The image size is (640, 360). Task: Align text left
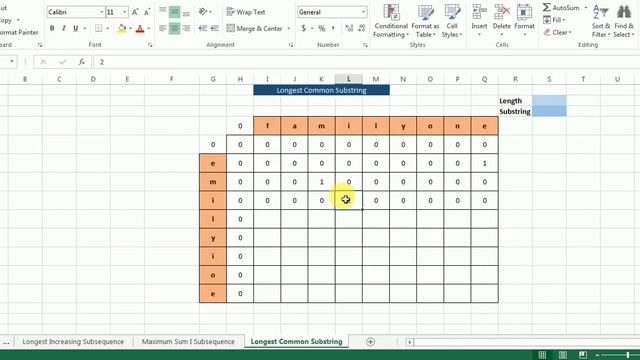[162, 29]
